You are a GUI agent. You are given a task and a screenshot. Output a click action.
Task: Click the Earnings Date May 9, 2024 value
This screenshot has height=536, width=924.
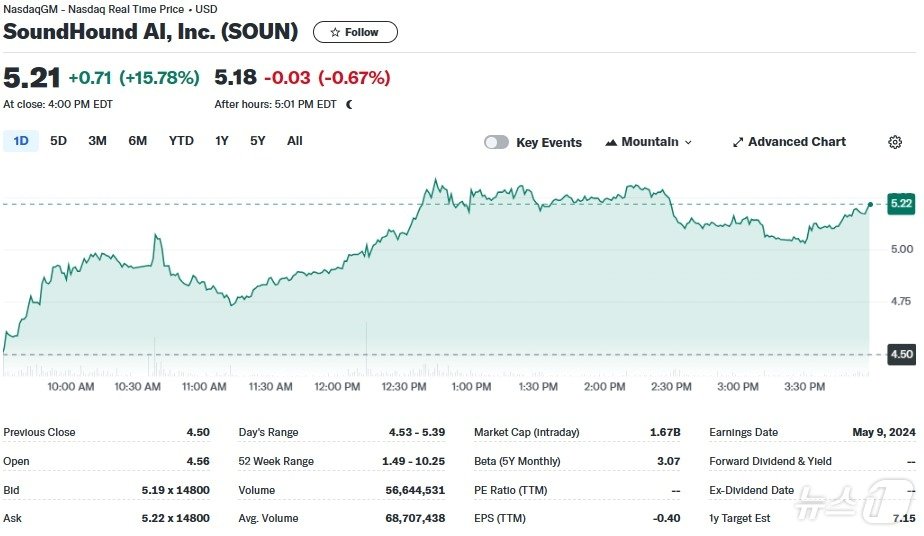pos(884,432)
